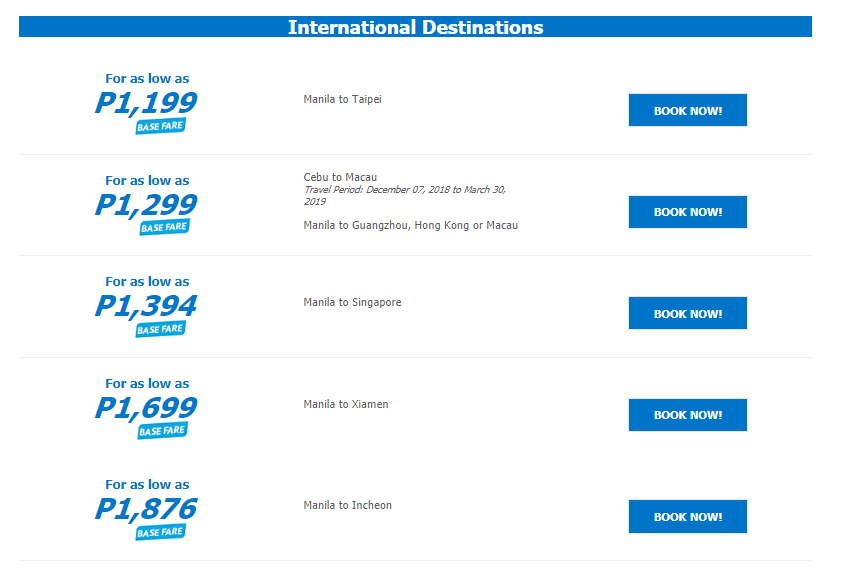Click the BASE FARE badge under P1,299
This screenshot has height=567, width=853.
(164, 227)
